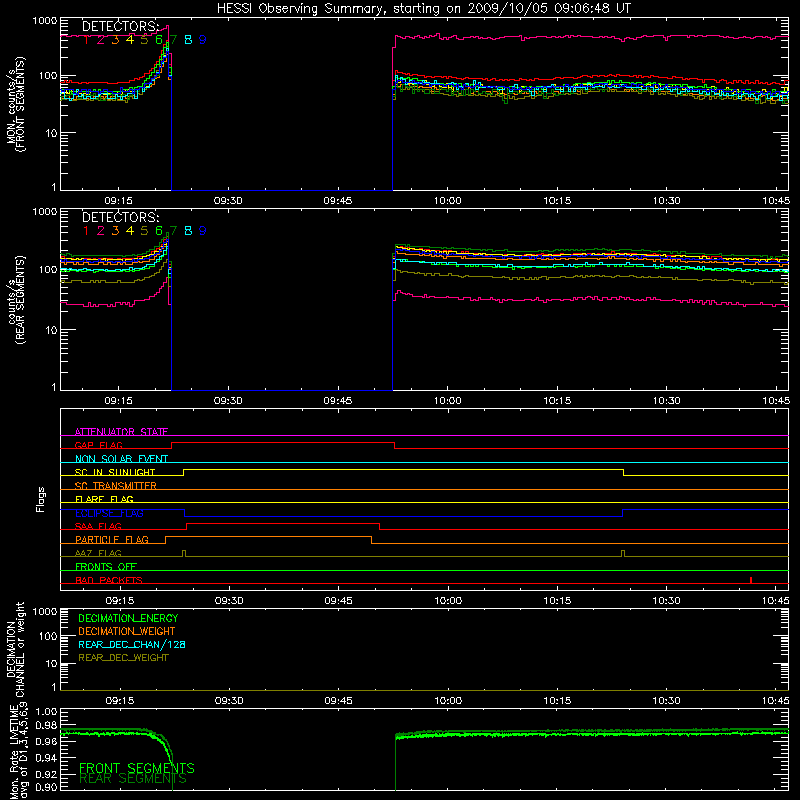Image resolution: width=800 pixels, height=800 pixels.
Task: Click the SC_TRANSMITTER flag label
Action: pos(115,485)
